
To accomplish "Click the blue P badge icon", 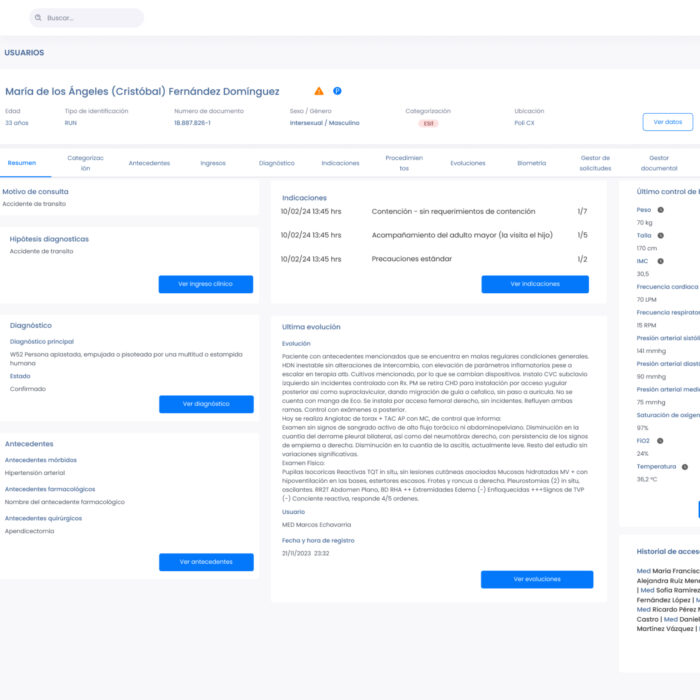I will [x=337, y=91].
